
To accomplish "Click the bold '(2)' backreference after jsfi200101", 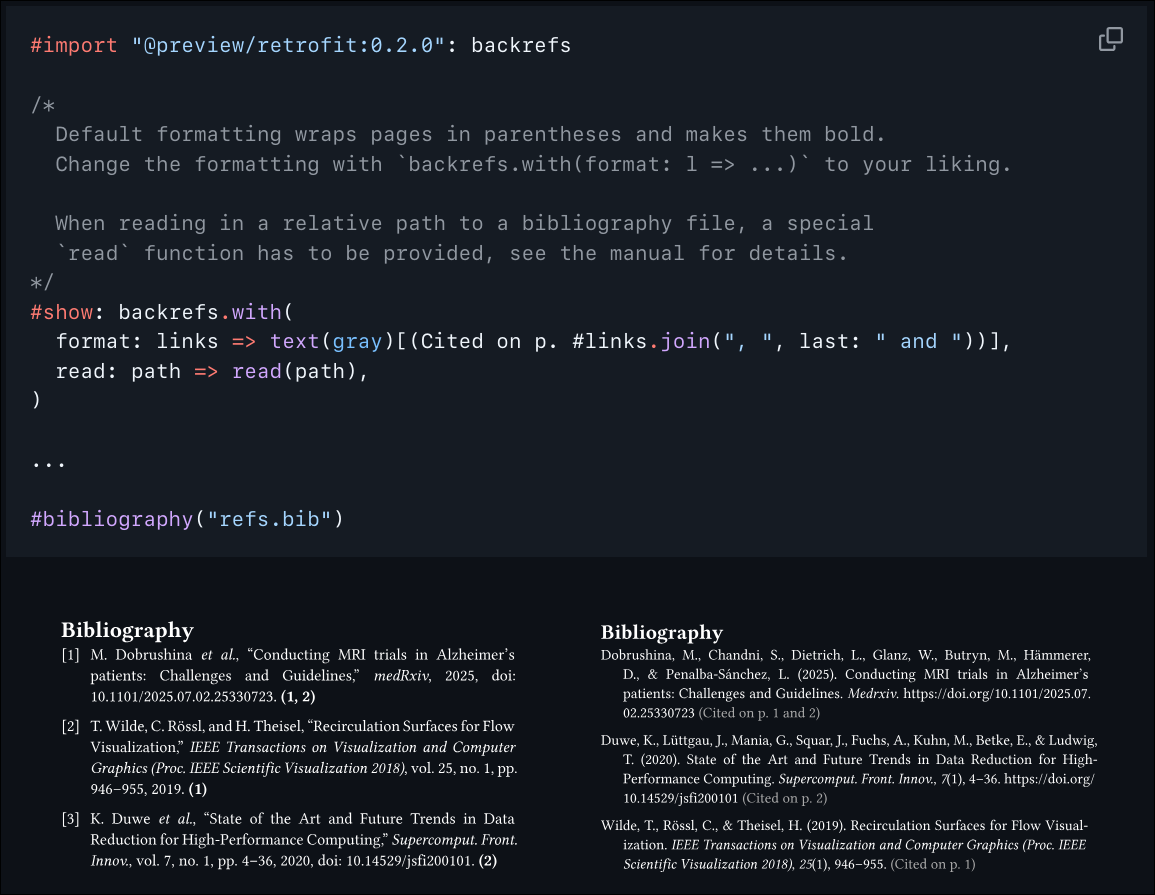I will pyautogui.click(x=488, y=860).
